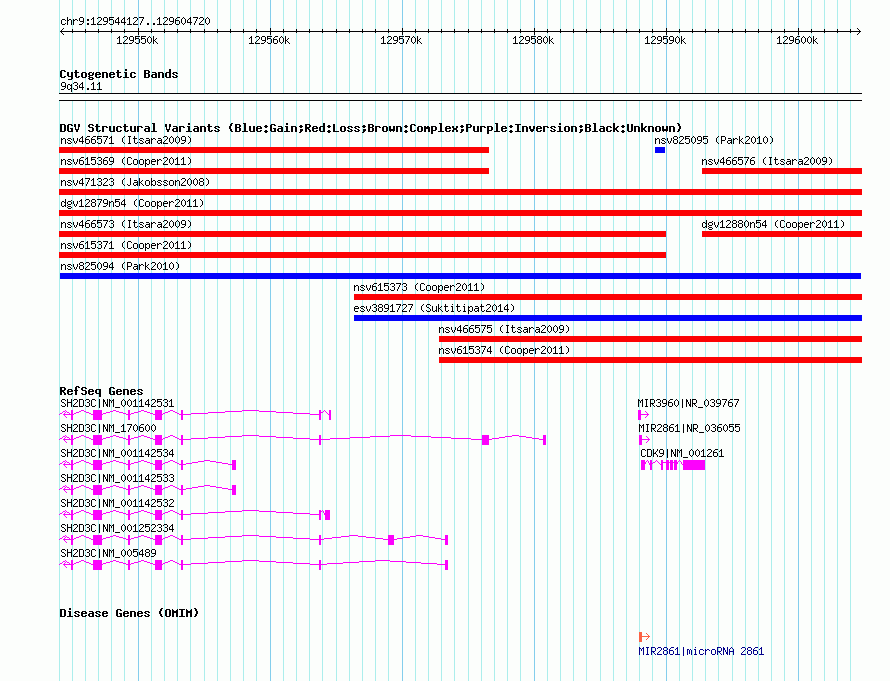
Task: Click the blue esv3891727 (Suktitipat2014) bar
Action: (608, 318)
